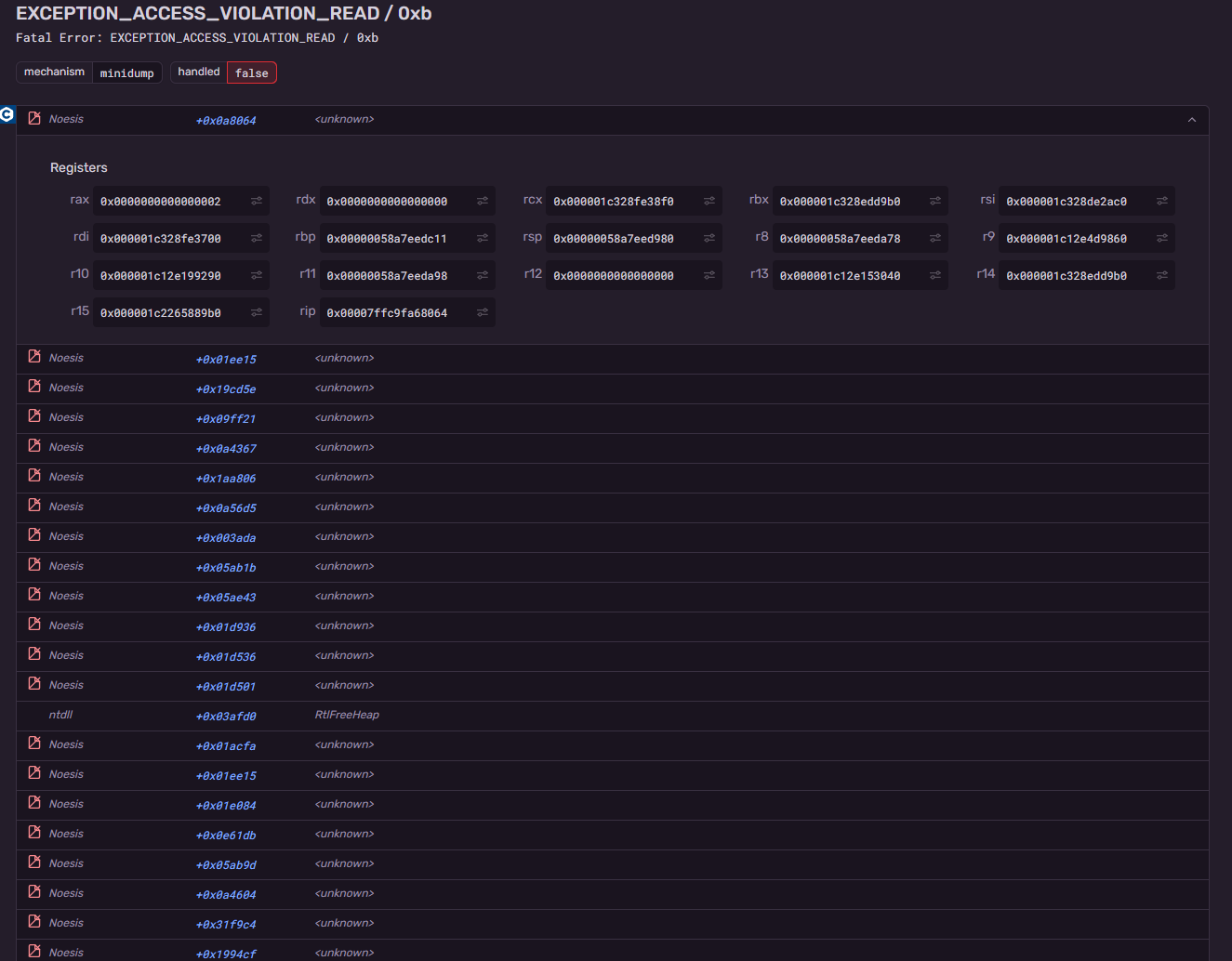Open address link +0x0a8064

(x=226, y=121)
